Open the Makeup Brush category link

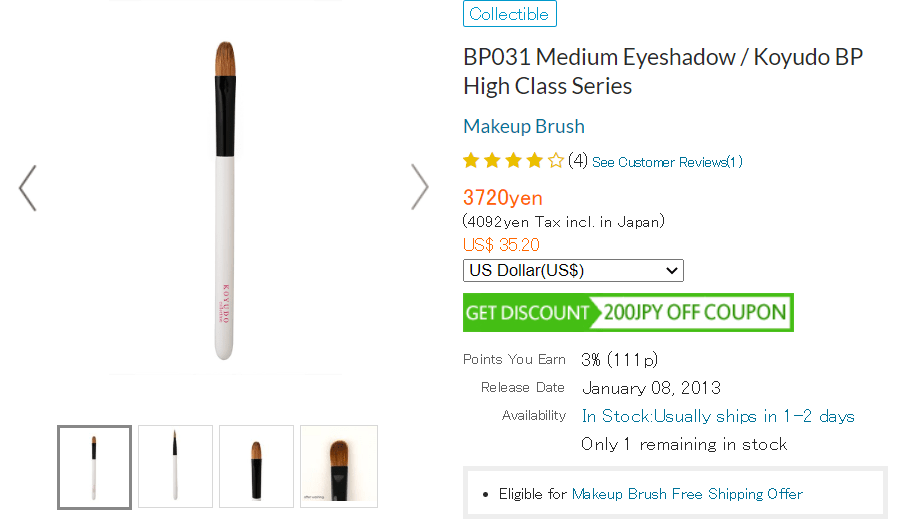pos(524,126)
